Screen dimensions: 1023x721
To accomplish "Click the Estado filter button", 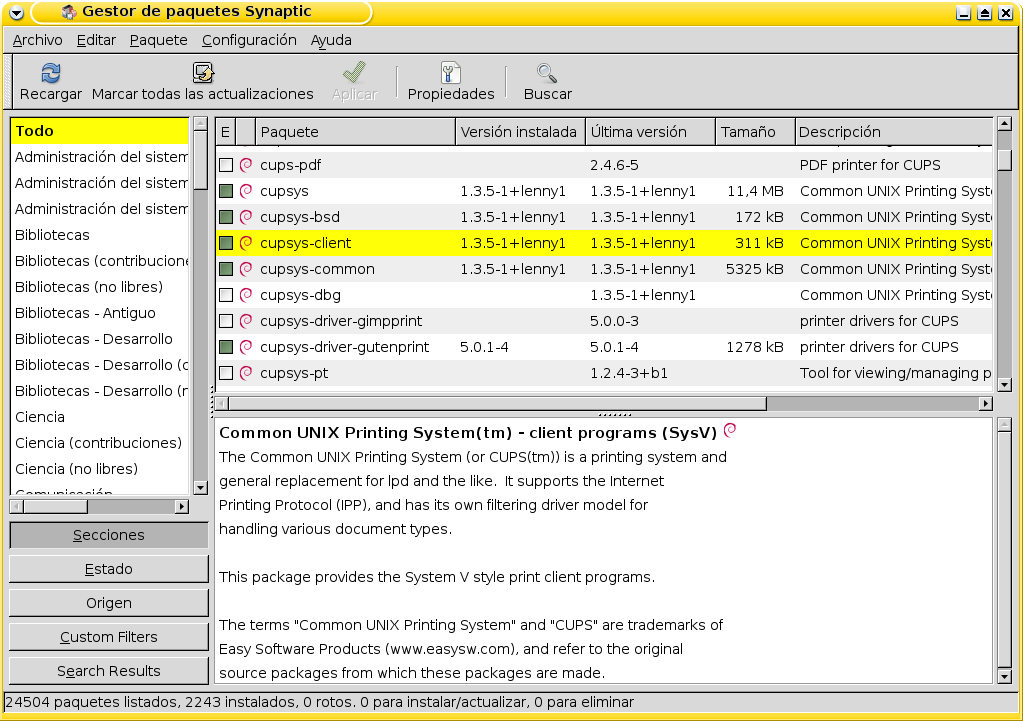I will [109, 569].
